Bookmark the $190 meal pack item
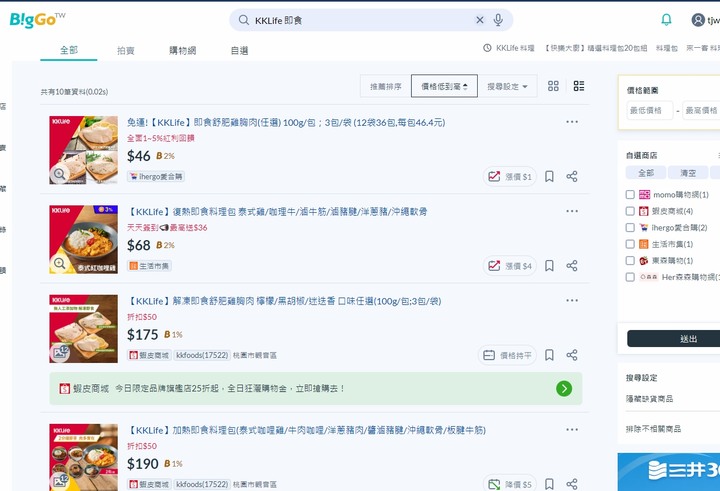720x491 pixels. 549,484
